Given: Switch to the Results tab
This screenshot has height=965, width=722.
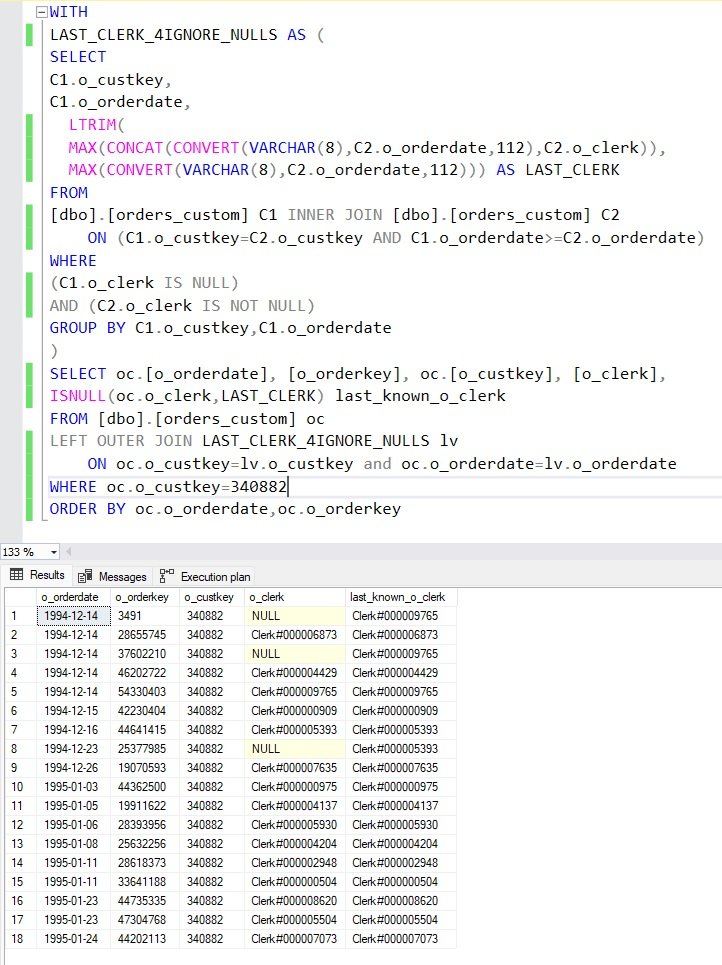Looking at the screenshot, I should click(x=38, y=575).
